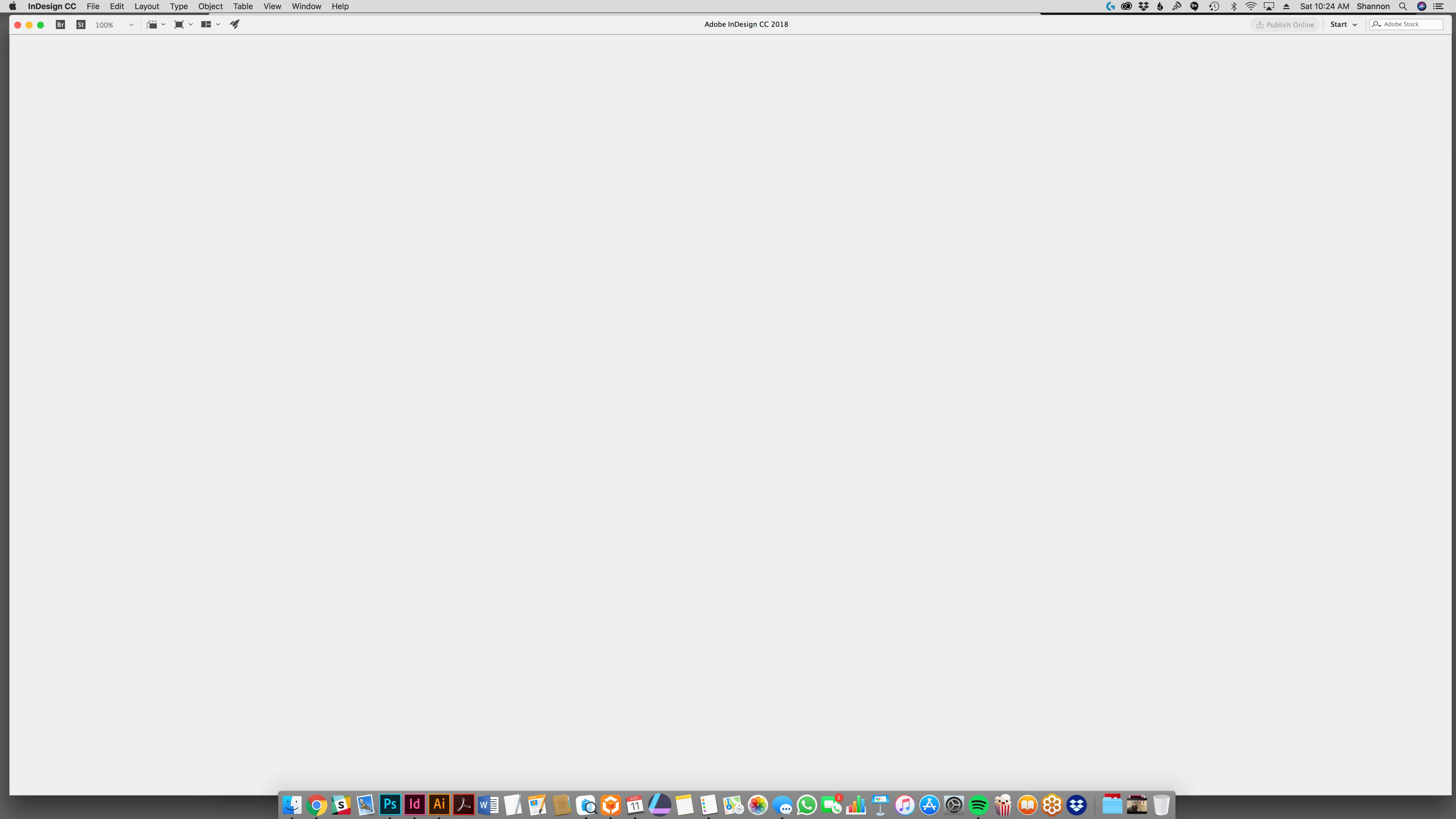Image resolution: width=1456 pixels, height=819 pixels.
Task: Click the Adobe Stock St icon
Action: coord(81,24)
